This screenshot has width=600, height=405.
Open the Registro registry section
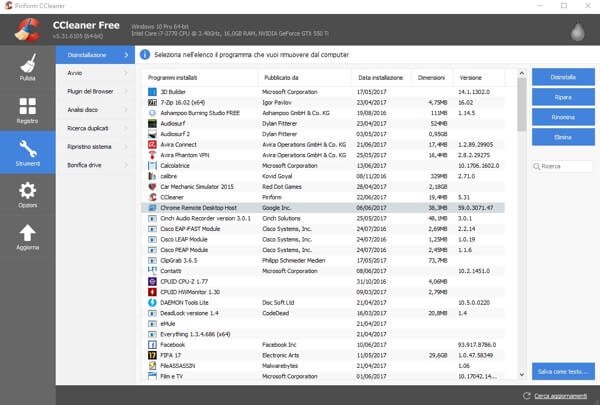click(28, 110)
